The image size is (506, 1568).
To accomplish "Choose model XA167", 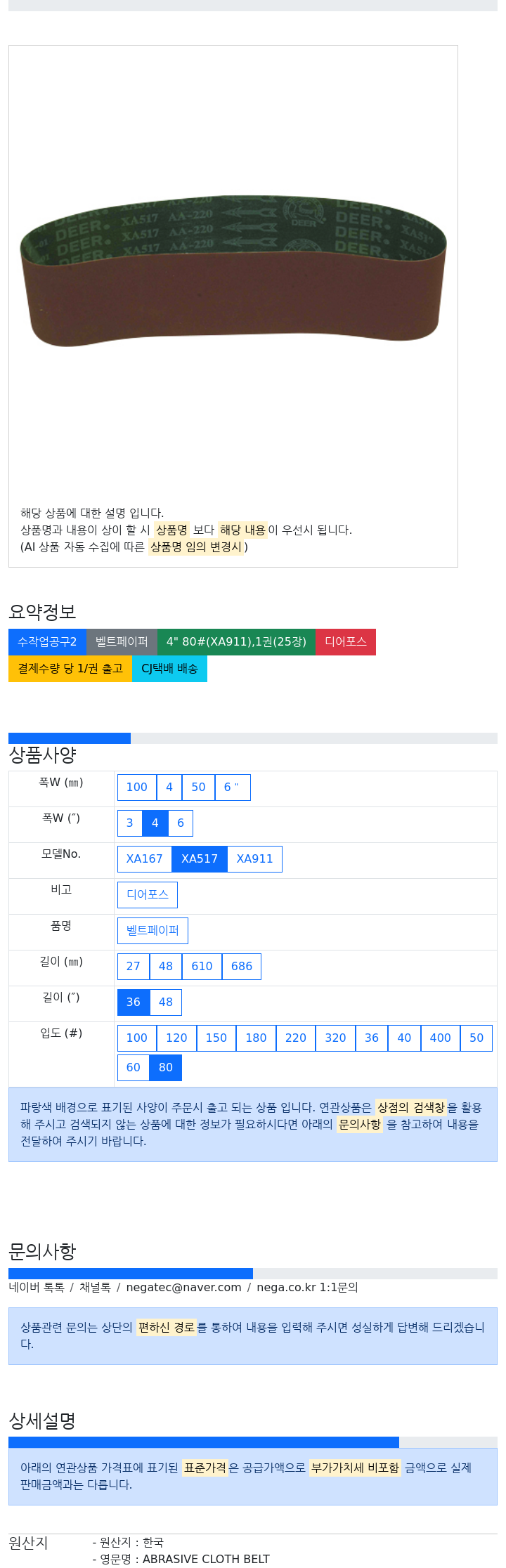I will point(145,859).
